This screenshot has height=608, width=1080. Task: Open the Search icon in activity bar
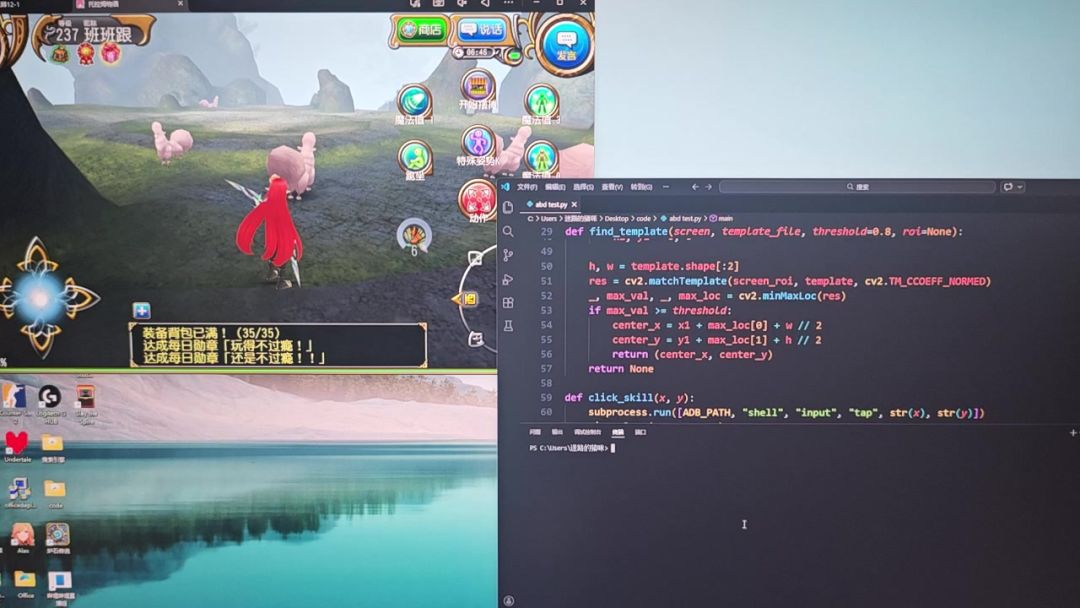click(508, 231)
